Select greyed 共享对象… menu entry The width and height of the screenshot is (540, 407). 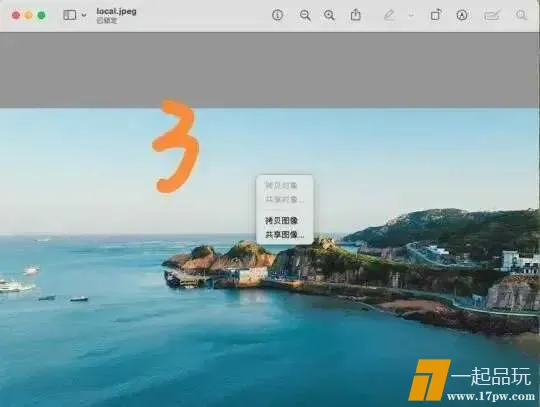(284, 199)
